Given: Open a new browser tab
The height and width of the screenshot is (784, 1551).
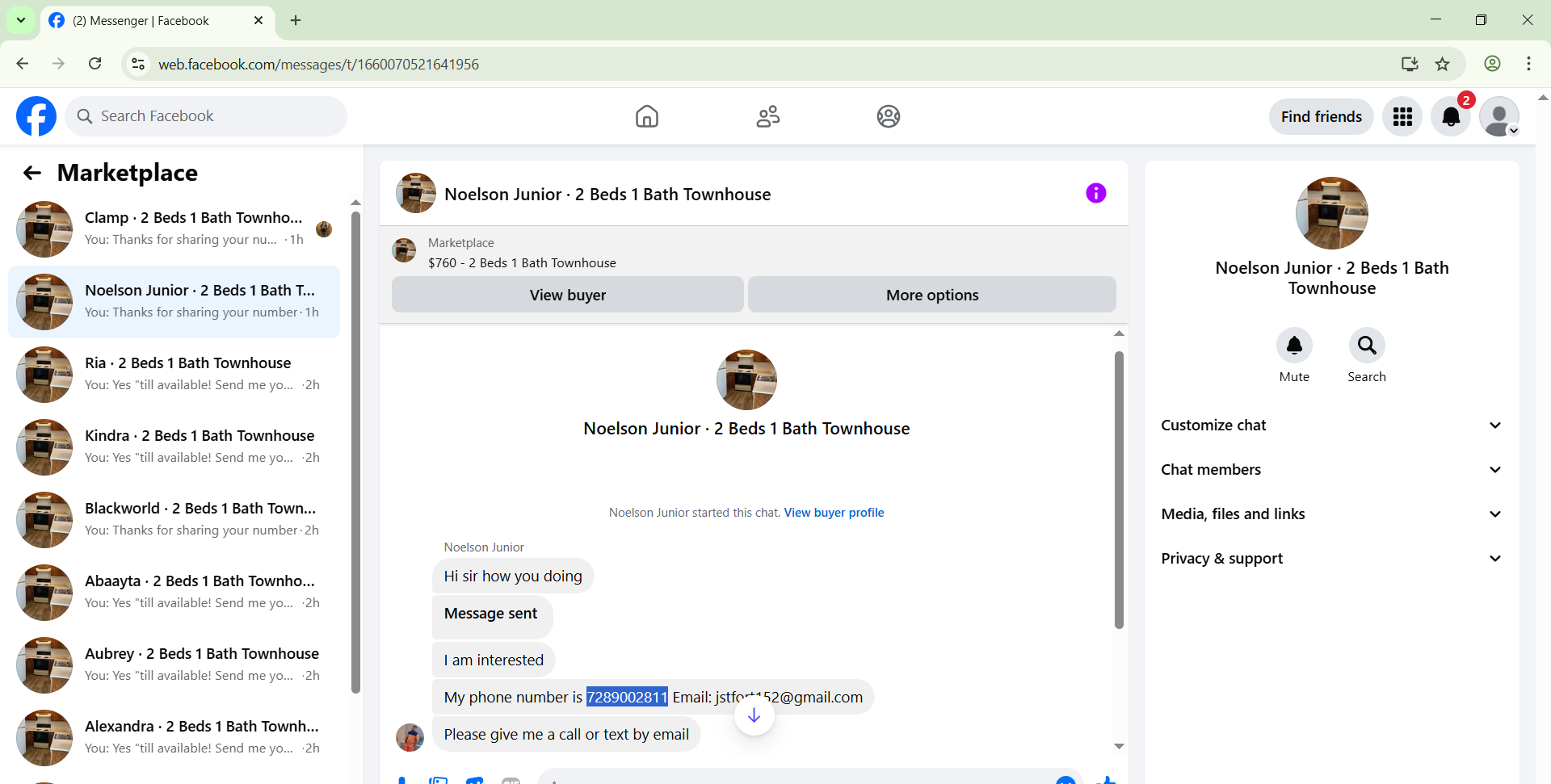Looking at the screenshot, I should coord(296,20).
